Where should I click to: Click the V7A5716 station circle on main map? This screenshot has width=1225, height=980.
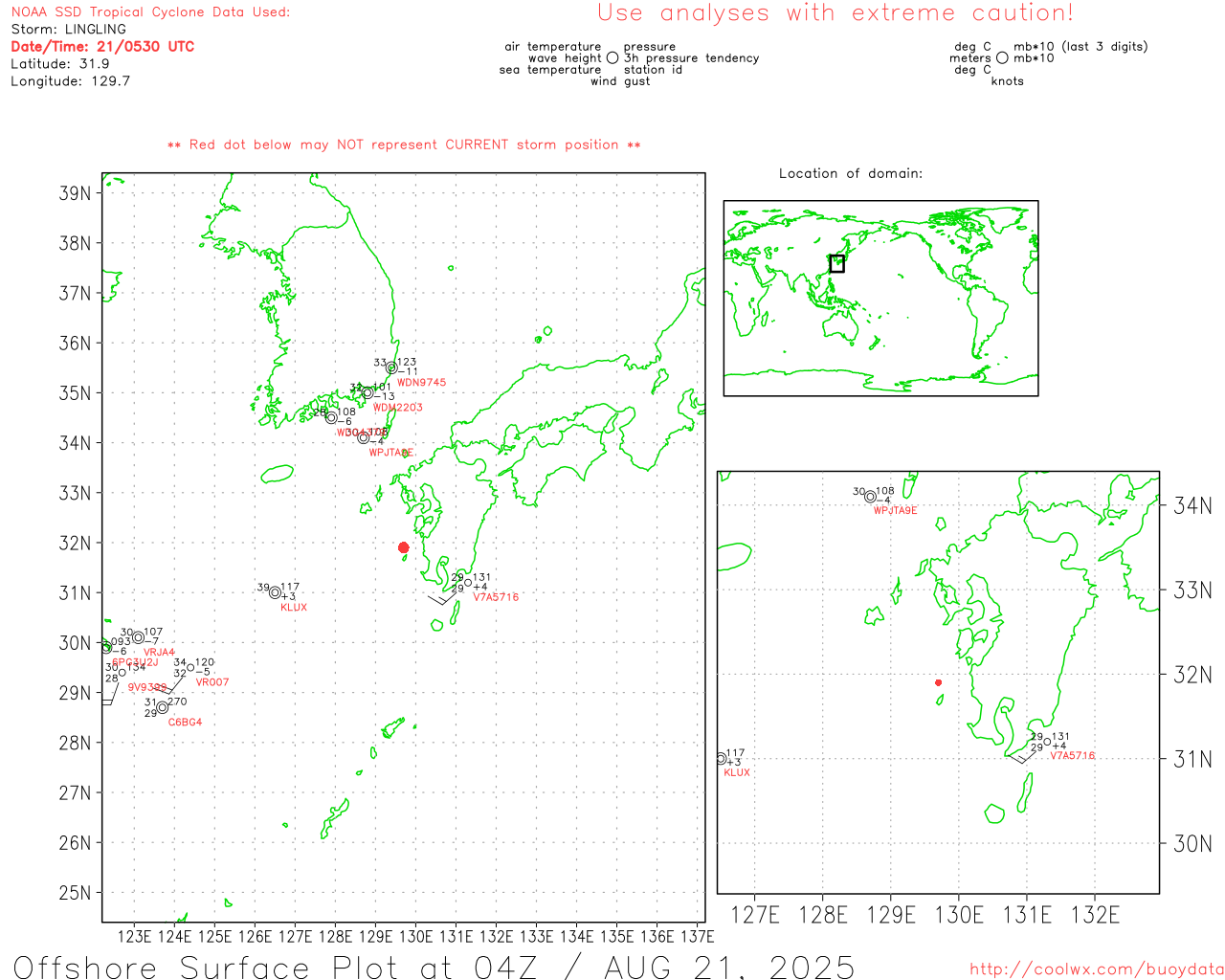pos(468,583)
